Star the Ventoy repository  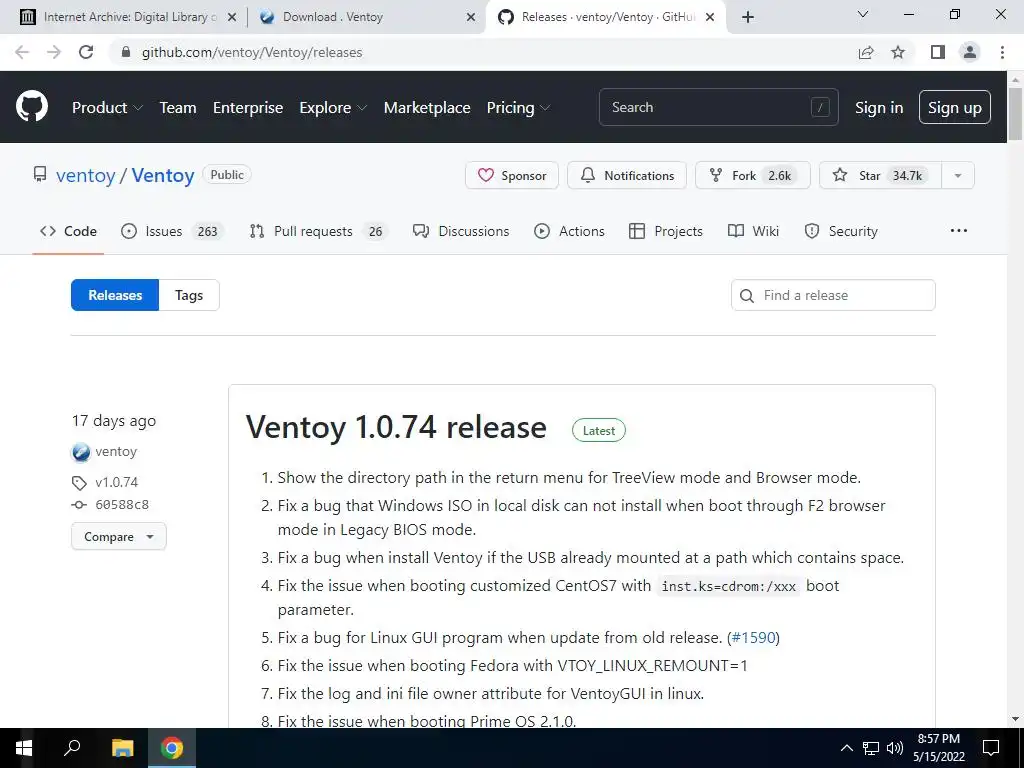(x=880, y=175)
